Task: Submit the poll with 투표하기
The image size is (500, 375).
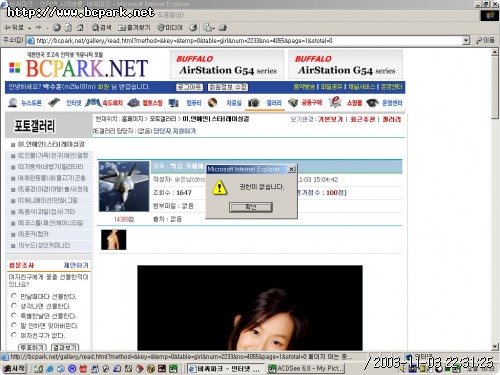Action: (32, 347)
